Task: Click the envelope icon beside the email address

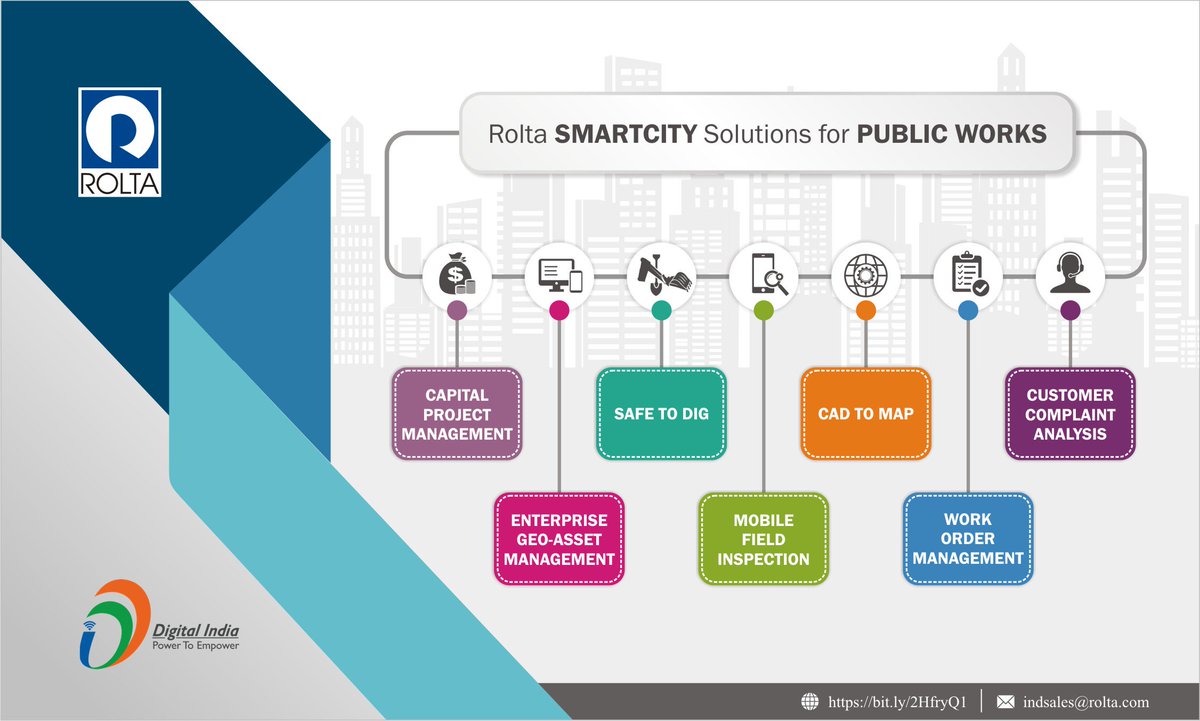Action: (1007, 703)
